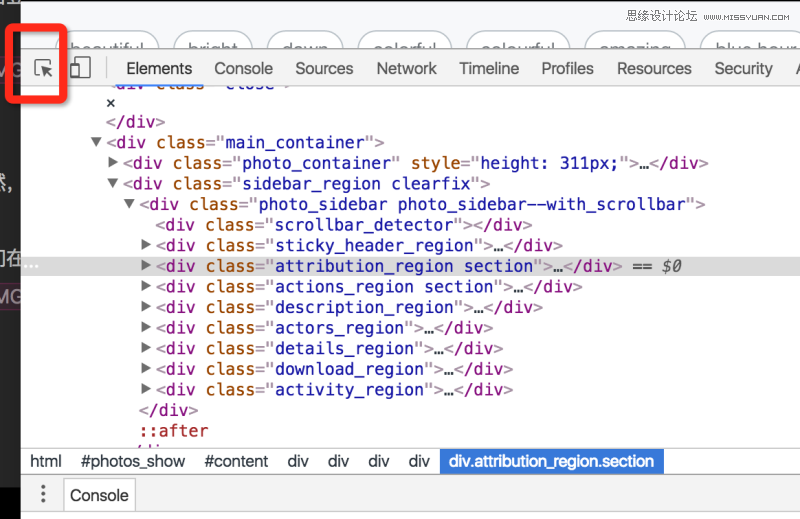Expand the details_region div
The image size is (800, 519).
point(145,348)
